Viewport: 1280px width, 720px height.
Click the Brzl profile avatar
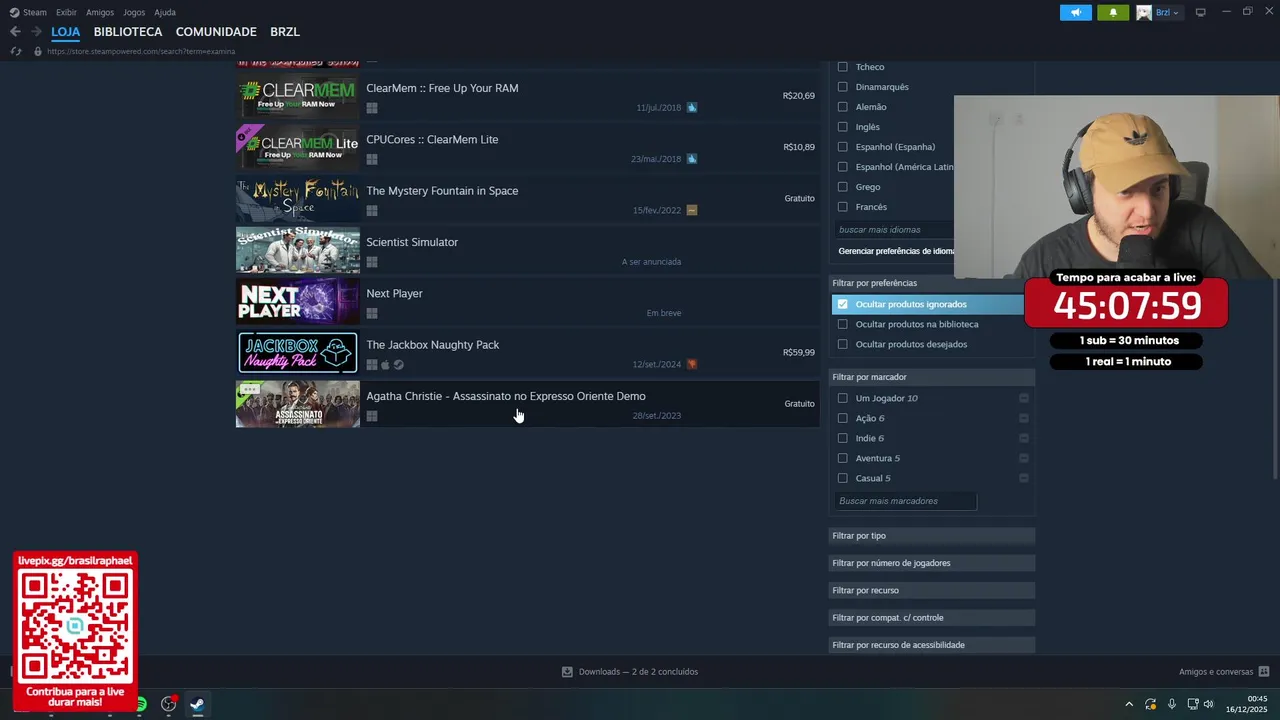pyautogui.click(x=1144, y=12)
